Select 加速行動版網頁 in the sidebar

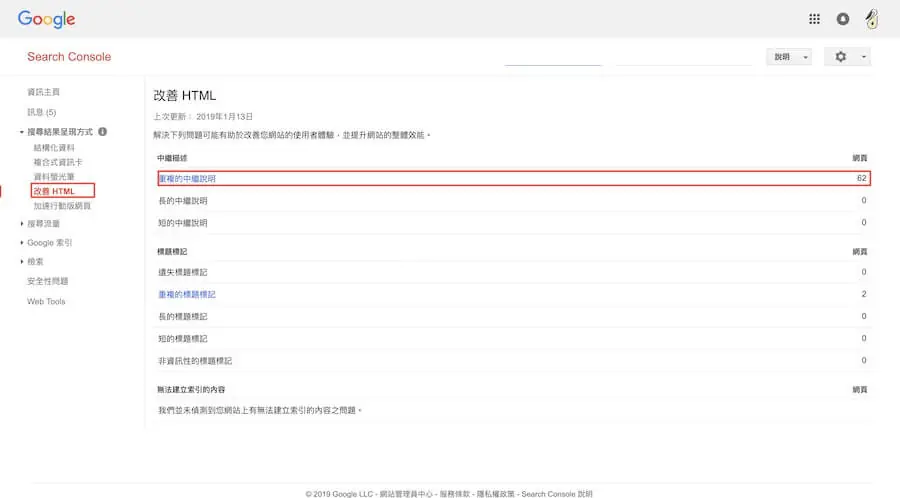click(x=62, y=205)
